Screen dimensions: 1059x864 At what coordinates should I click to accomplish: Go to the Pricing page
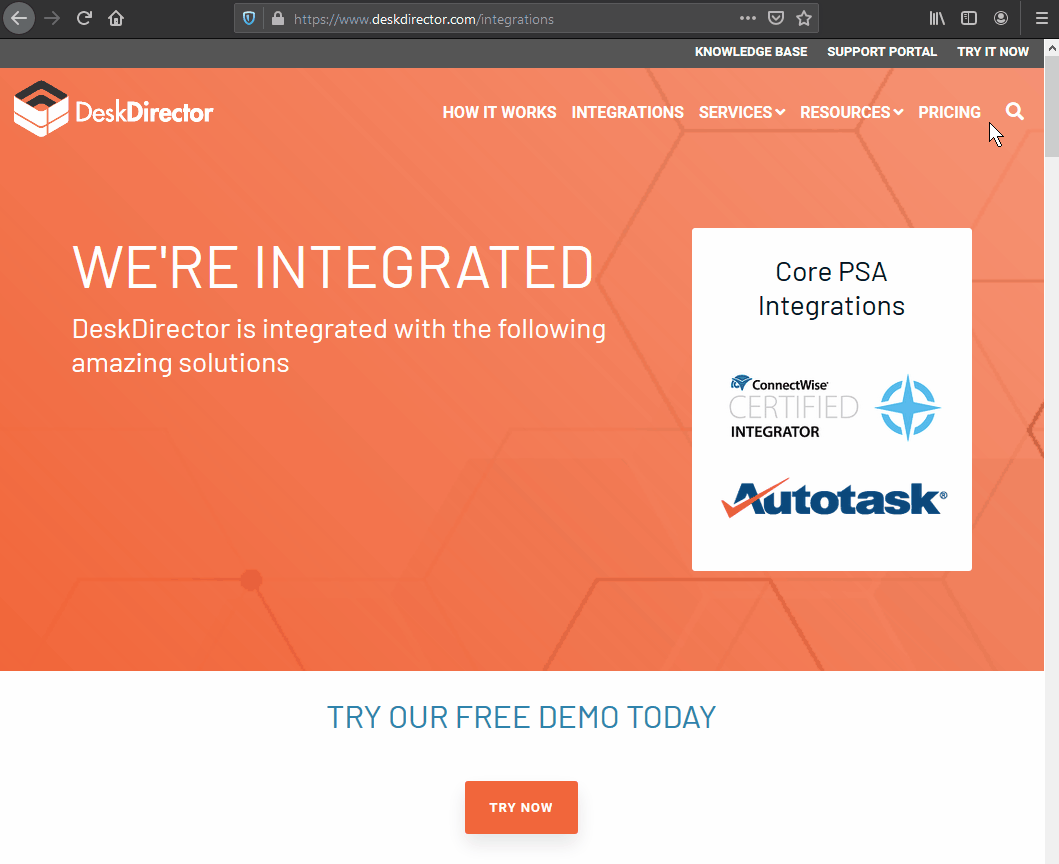pos(949,112)
